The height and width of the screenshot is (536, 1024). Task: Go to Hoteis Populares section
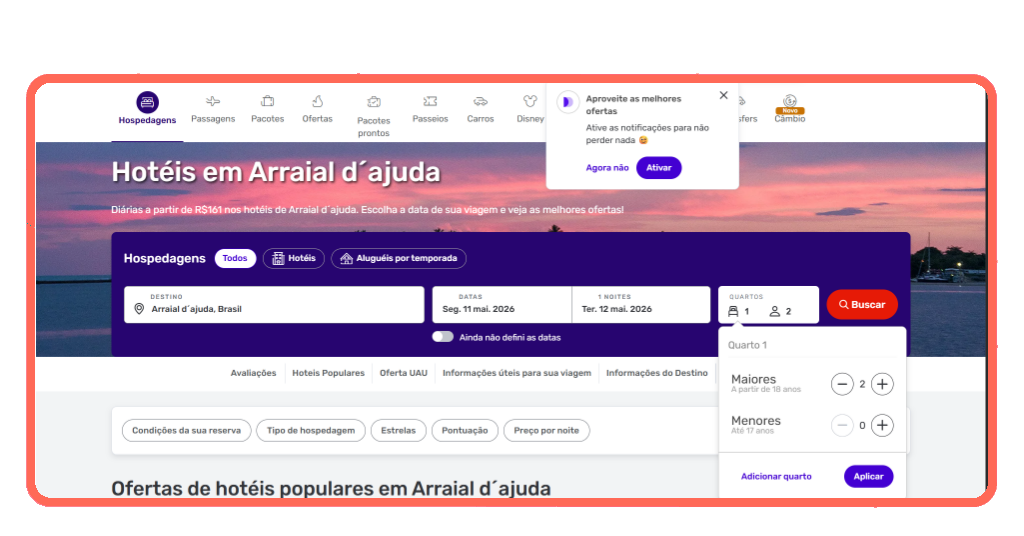click(x=328, y=373)
